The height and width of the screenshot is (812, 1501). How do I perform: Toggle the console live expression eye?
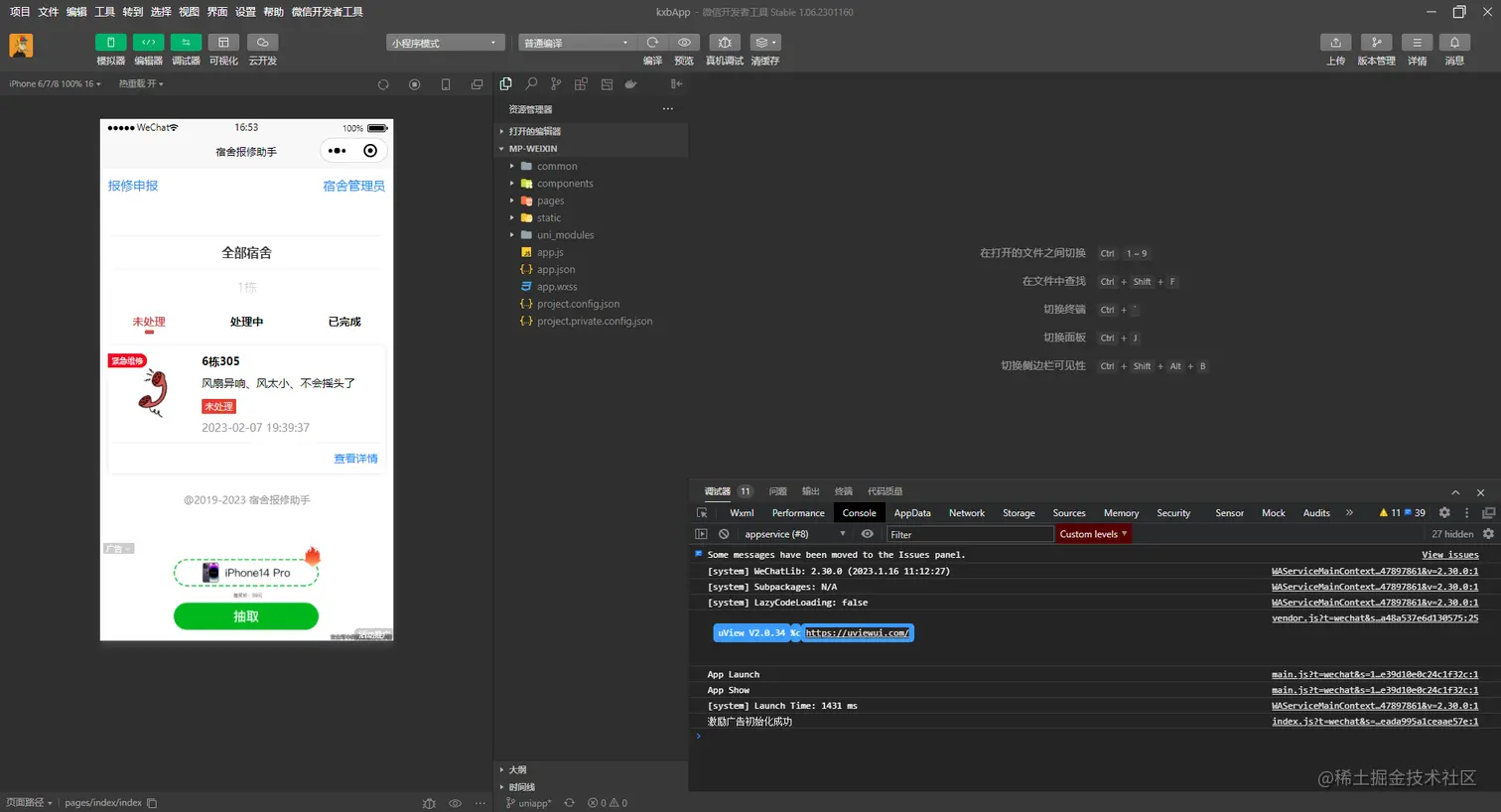pyautogui.click(x=868, y=534)
